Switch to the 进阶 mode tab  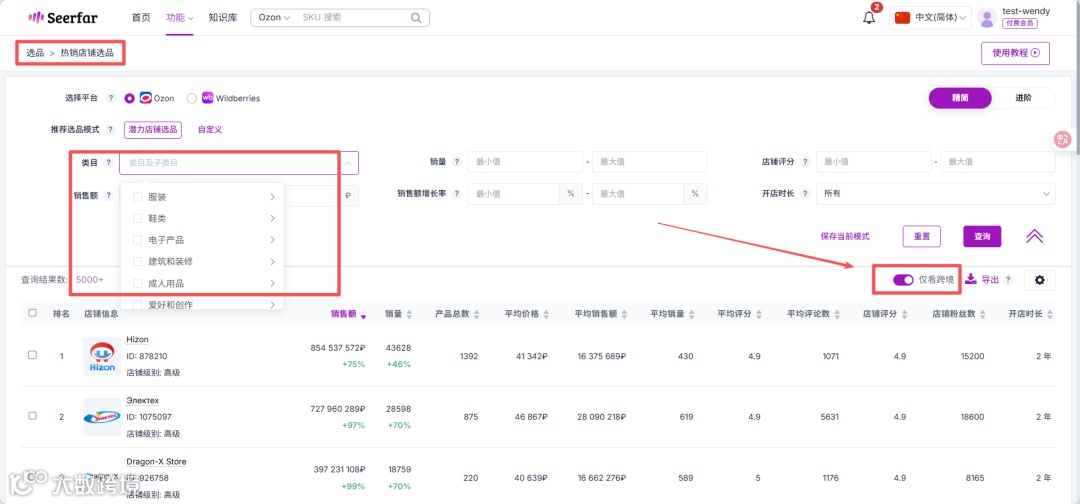(1024, 98)
